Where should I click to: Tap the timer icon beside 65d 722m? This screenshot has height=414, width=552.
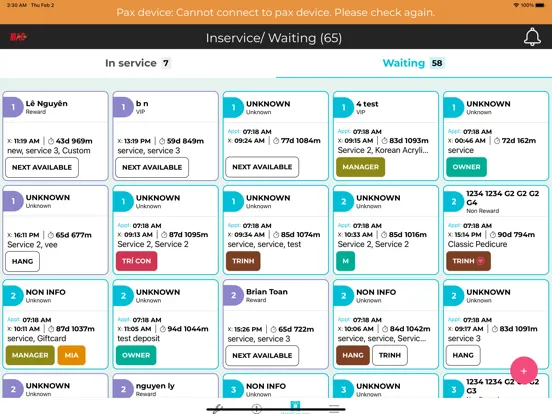pos(274,330)
